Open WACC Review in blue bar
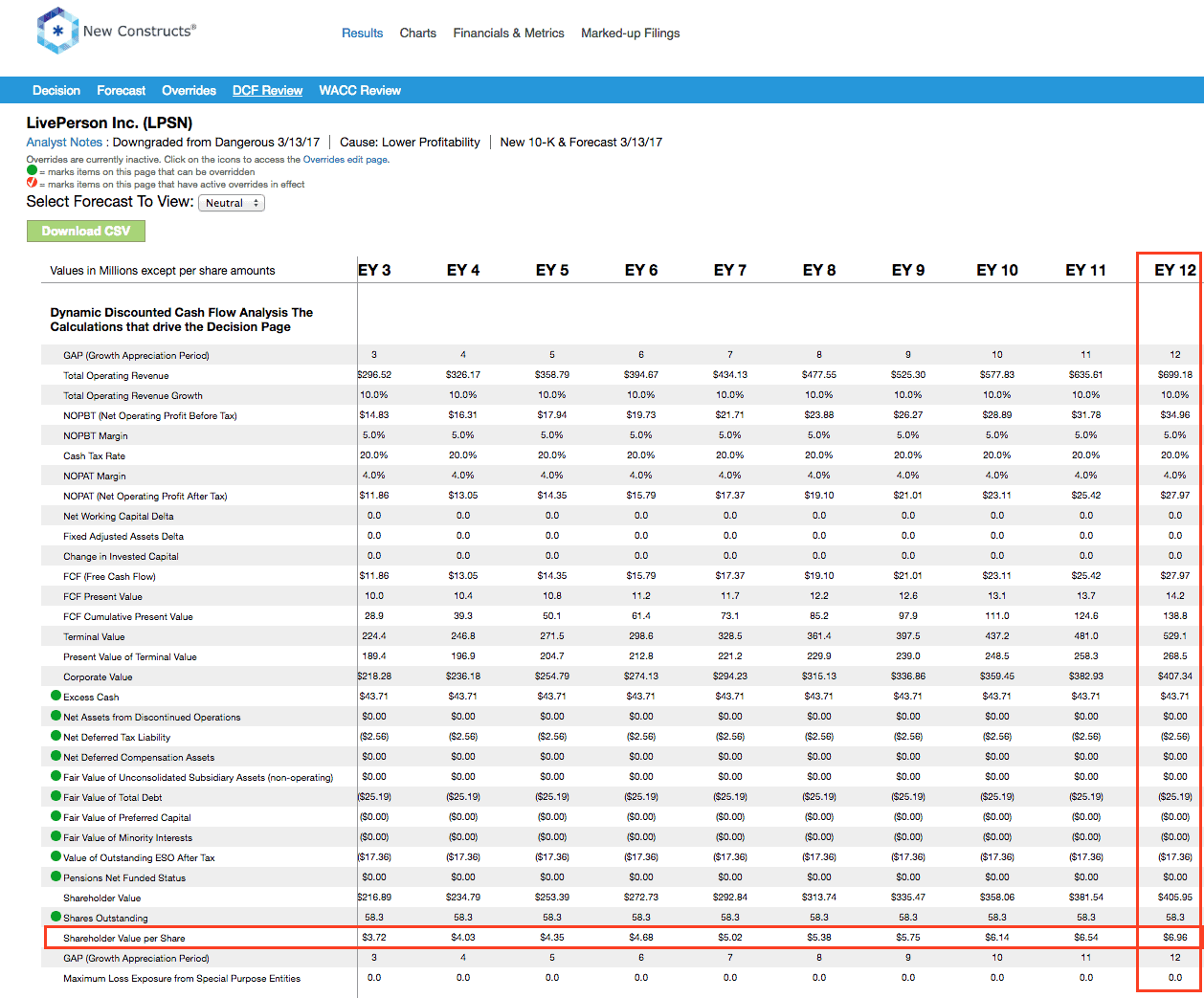1204x998 pixels. [x=360, y=90]
